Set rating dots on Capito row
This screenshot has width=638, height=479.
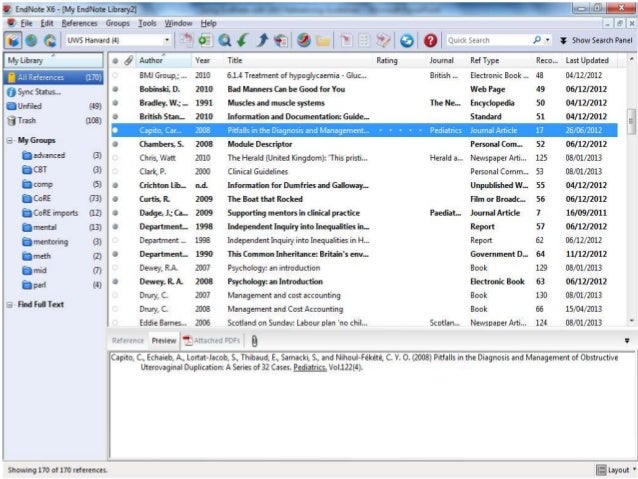(x=400, y=130)
